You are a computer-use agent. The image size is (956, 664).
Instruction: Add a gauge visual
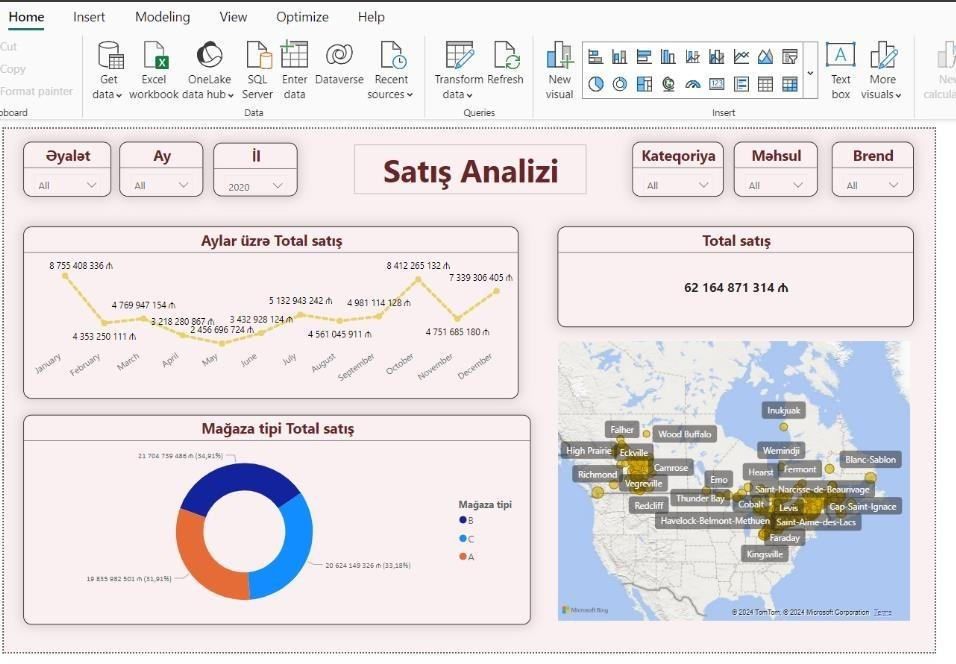tap(693, 84)
